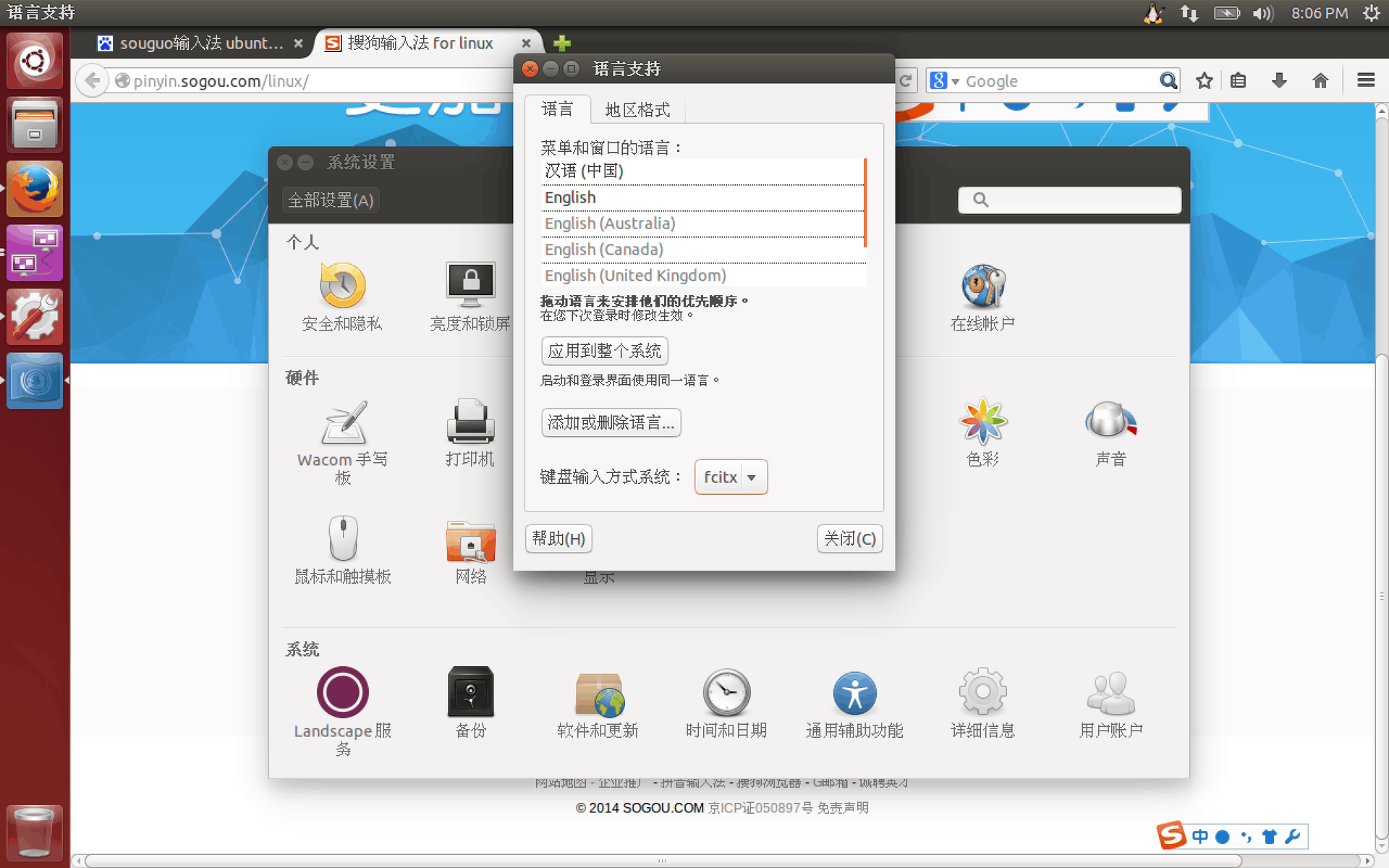Open 安全和隐私 settings icon

[342, 297]
